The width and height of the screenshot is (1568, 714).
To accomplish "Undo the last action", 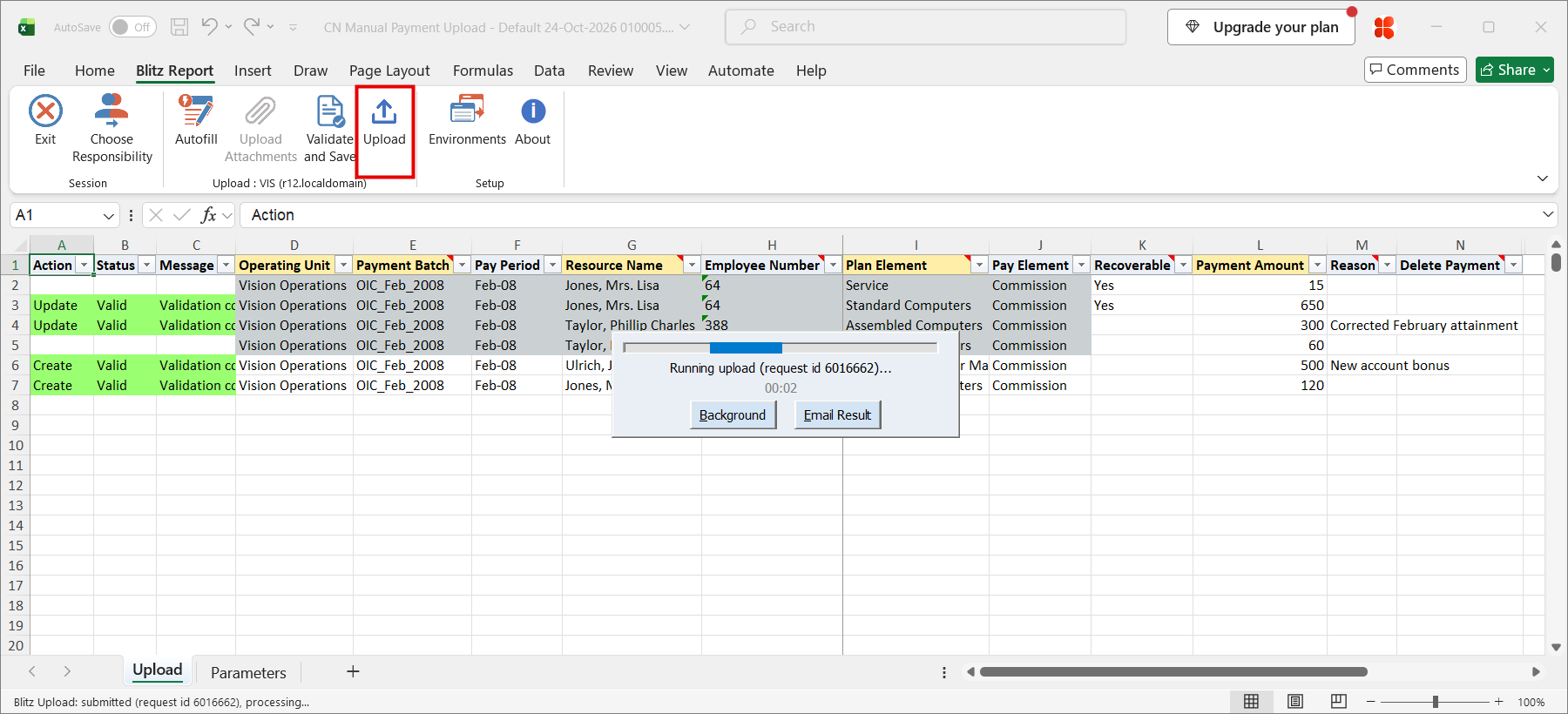I will coord(209,27).
